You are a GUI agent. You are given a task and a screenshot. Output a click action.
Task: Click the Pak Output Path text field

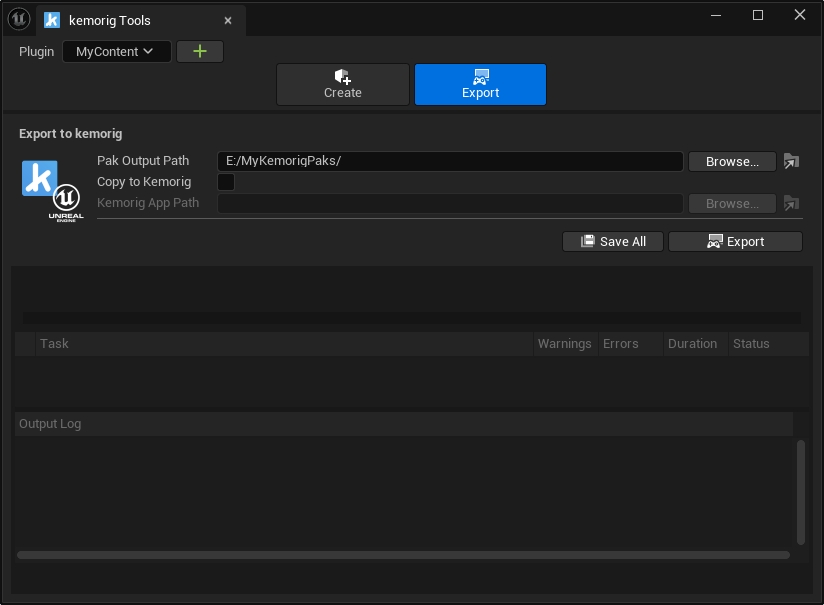click(x=450, y=161)
